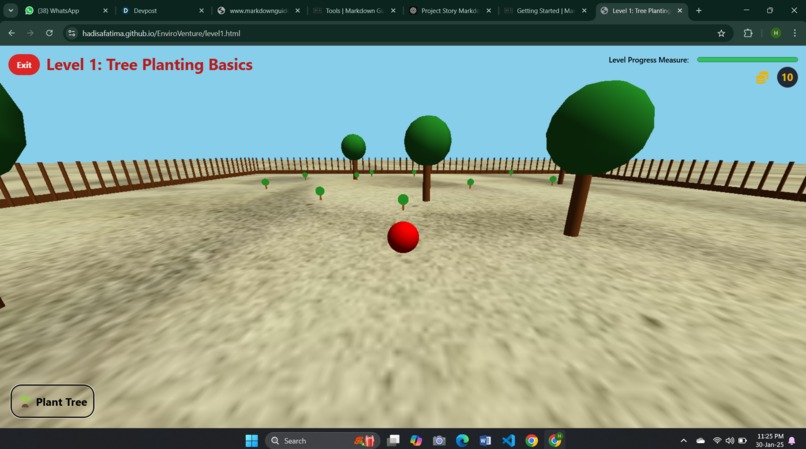
Task: Click the red ball player
Action: [403, 237]
